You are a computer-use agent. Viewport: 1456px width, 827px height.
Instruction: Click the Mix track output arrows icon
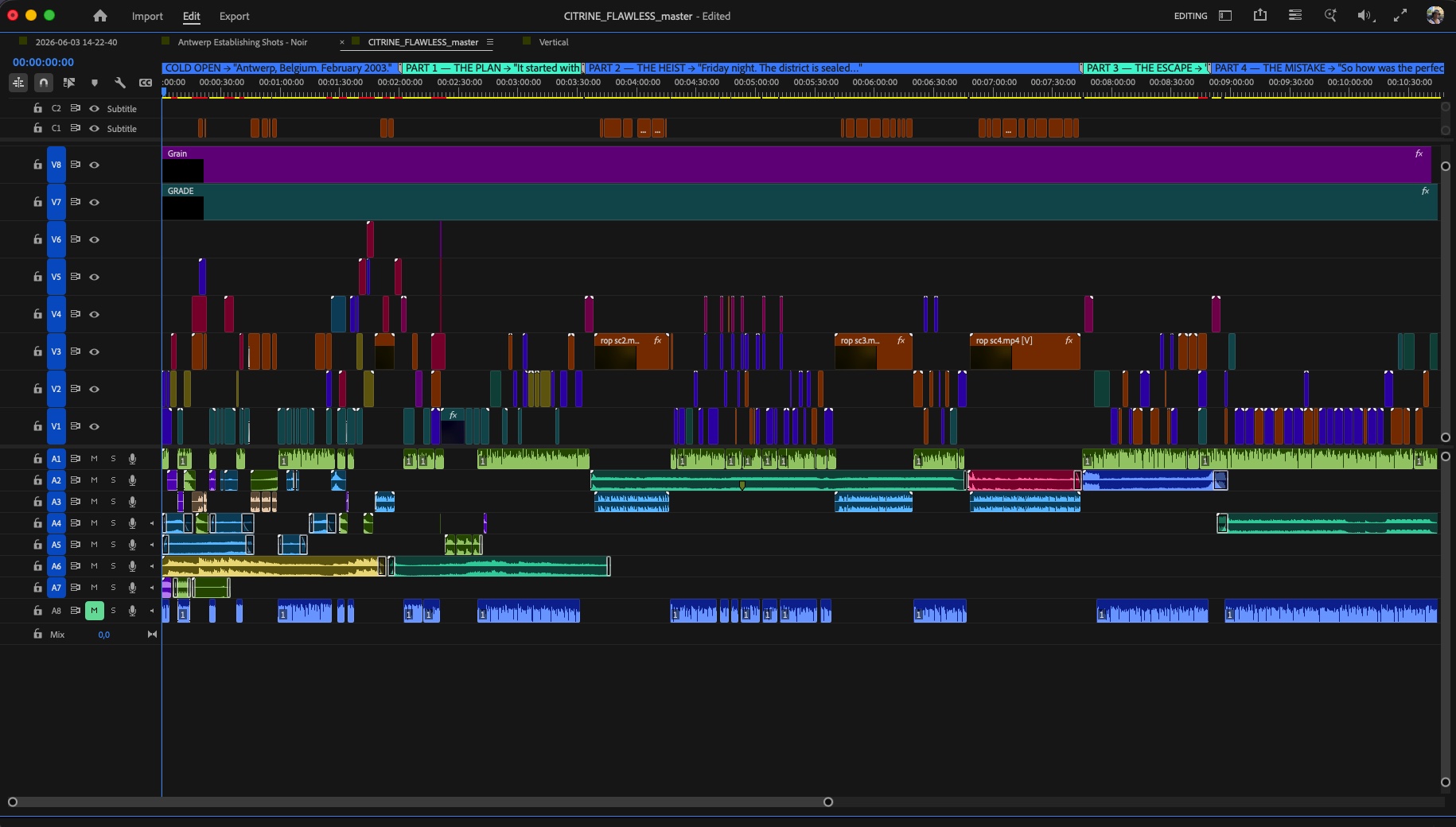pos(152,635)
